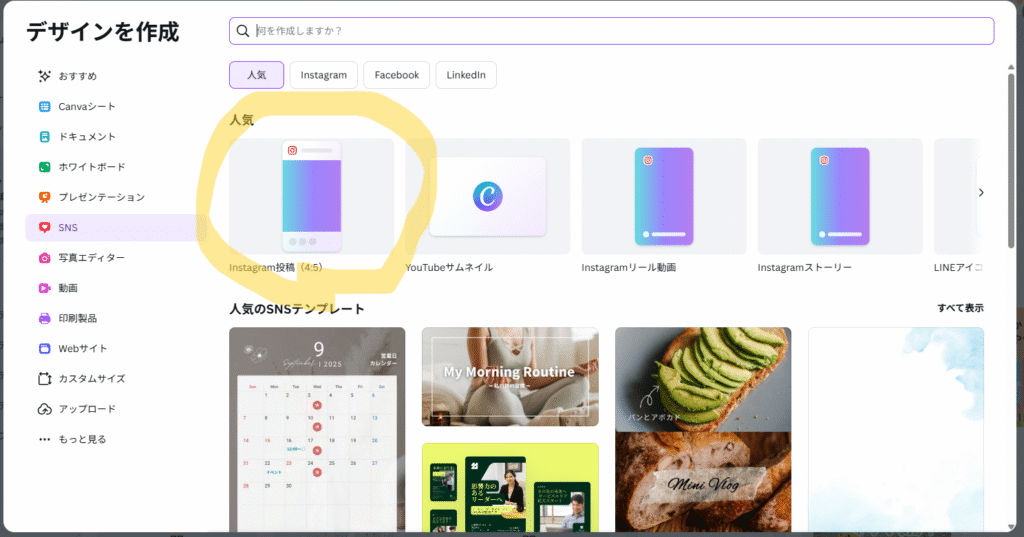Switch to the Instagram filter tab

[x=323, y=75]
